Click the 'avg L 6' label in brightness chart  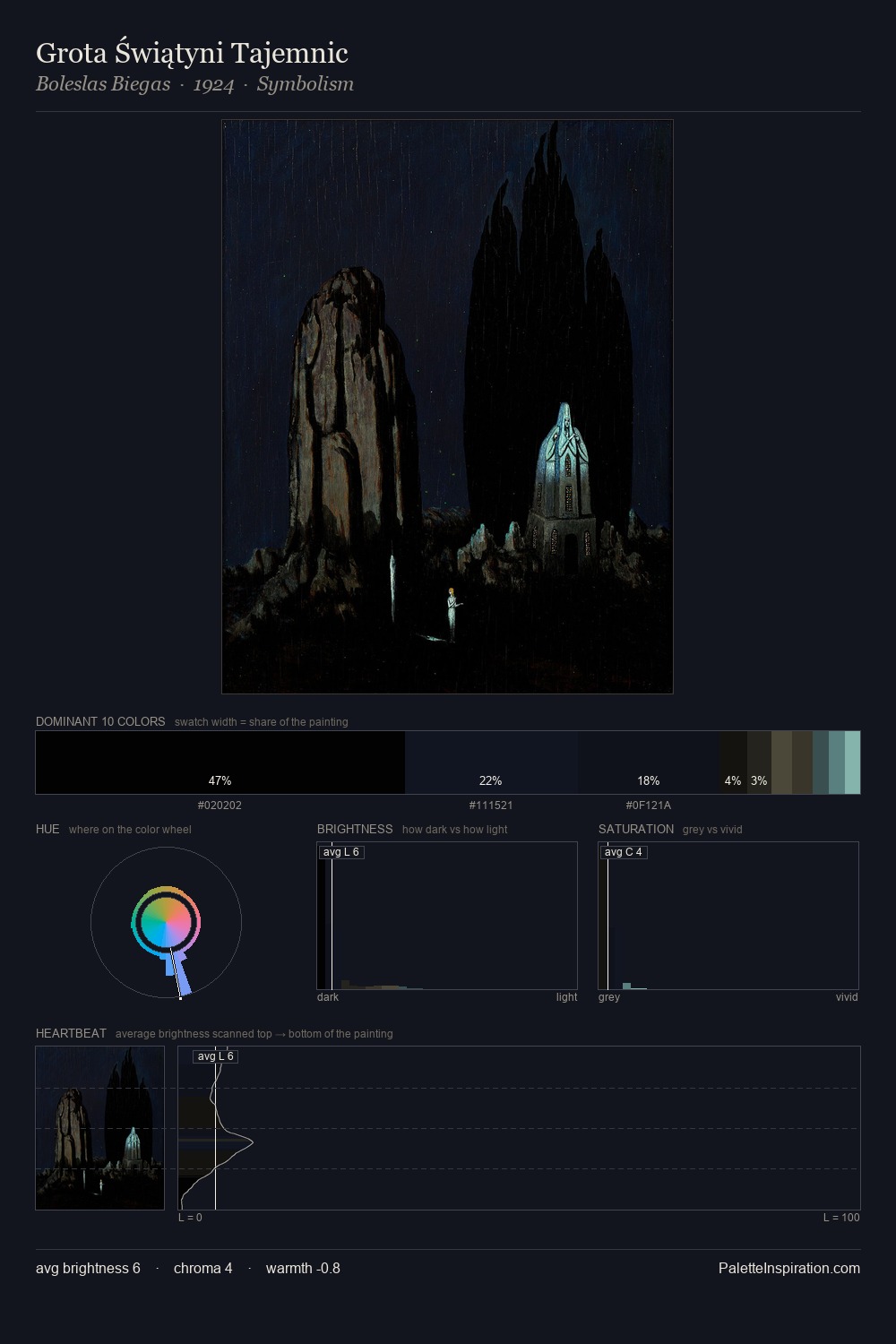tap(341, 852)
